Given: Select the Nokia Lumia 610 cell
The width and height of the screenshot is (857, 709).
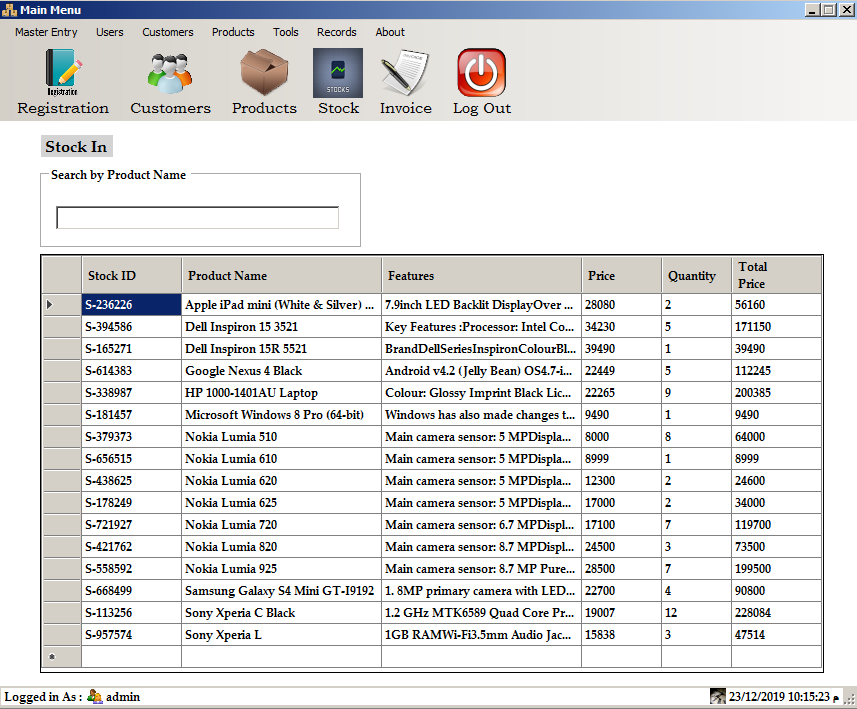Looking at the screenshot, I should pos(281,459).
